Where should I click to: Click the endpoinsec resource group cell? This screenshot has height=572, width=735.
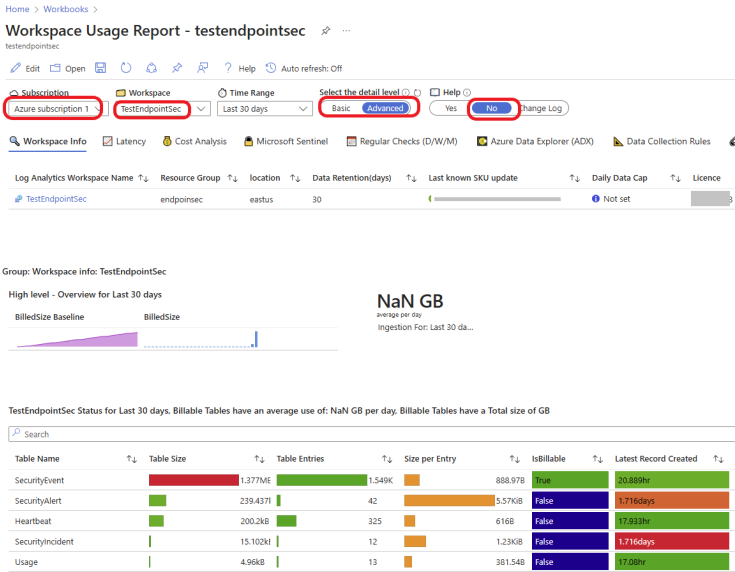point(181,199)
